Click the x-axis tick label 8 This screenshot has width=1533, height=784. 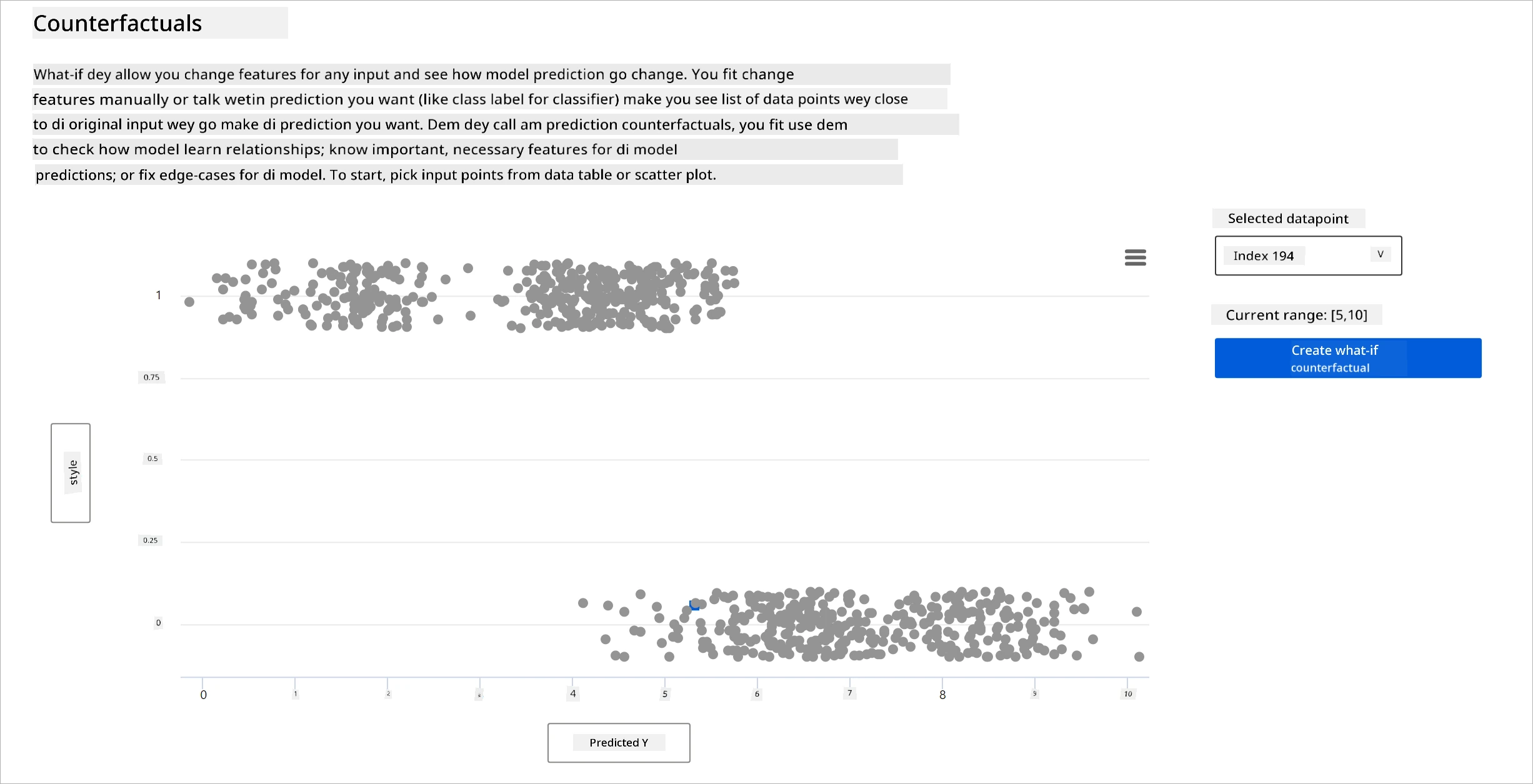click(942, 695)
